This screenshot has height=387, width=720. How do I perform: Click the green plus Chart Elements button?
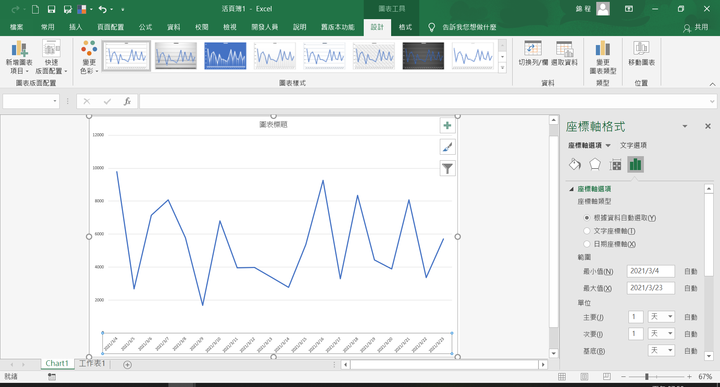pyautogui.click(x=447, y=126)
